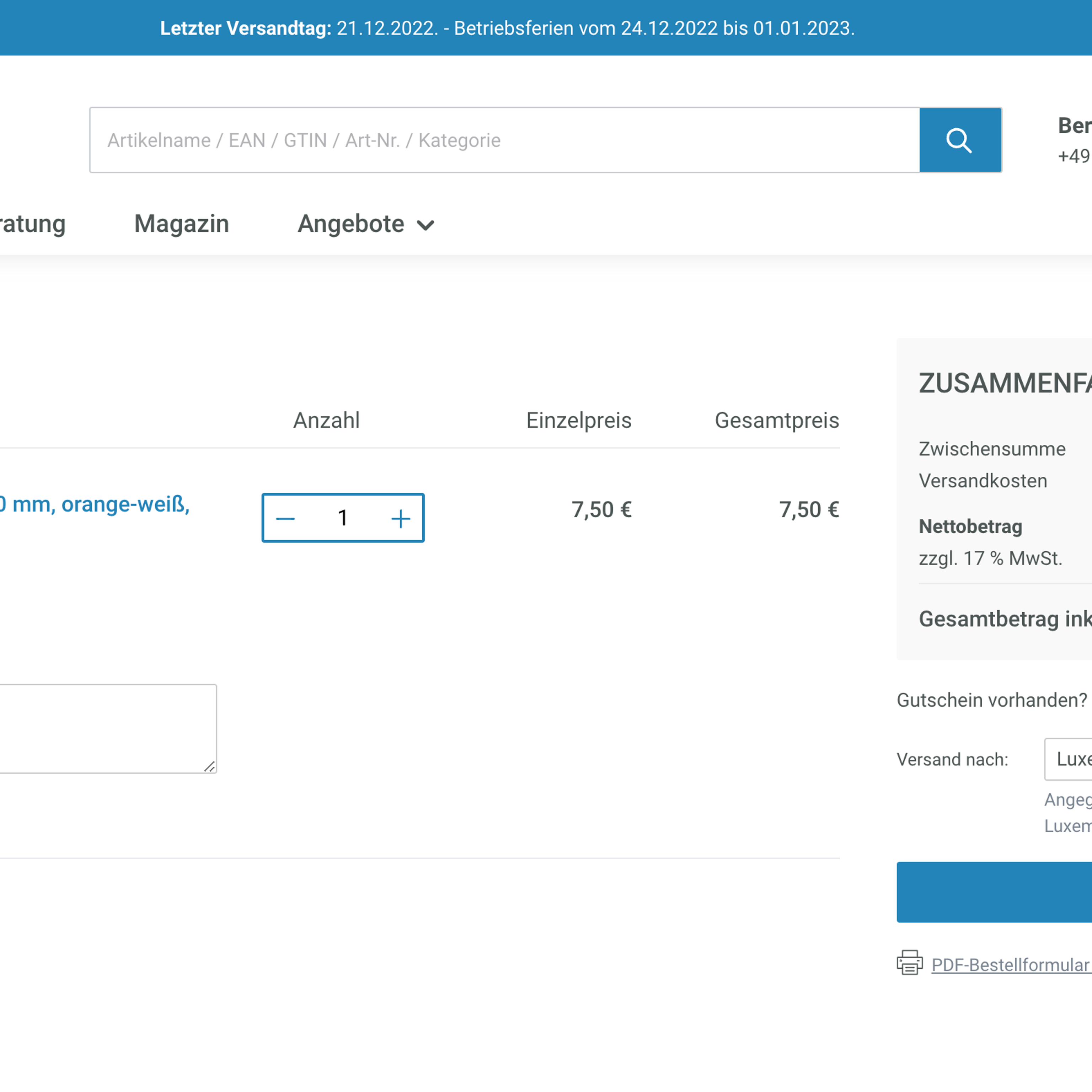The width and height of the screenshot is (1092, 1092).
Task: Go to the Magazin menu item
Action: click(181, 224)
